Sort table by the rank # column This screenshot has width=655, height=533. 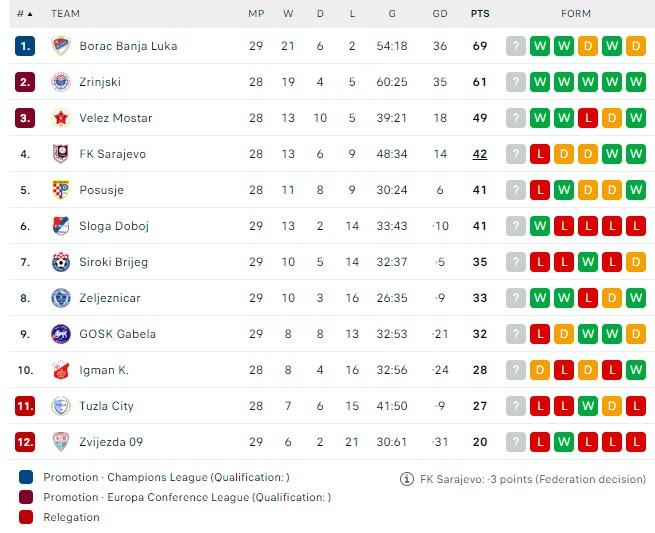(x=24, y=14)
